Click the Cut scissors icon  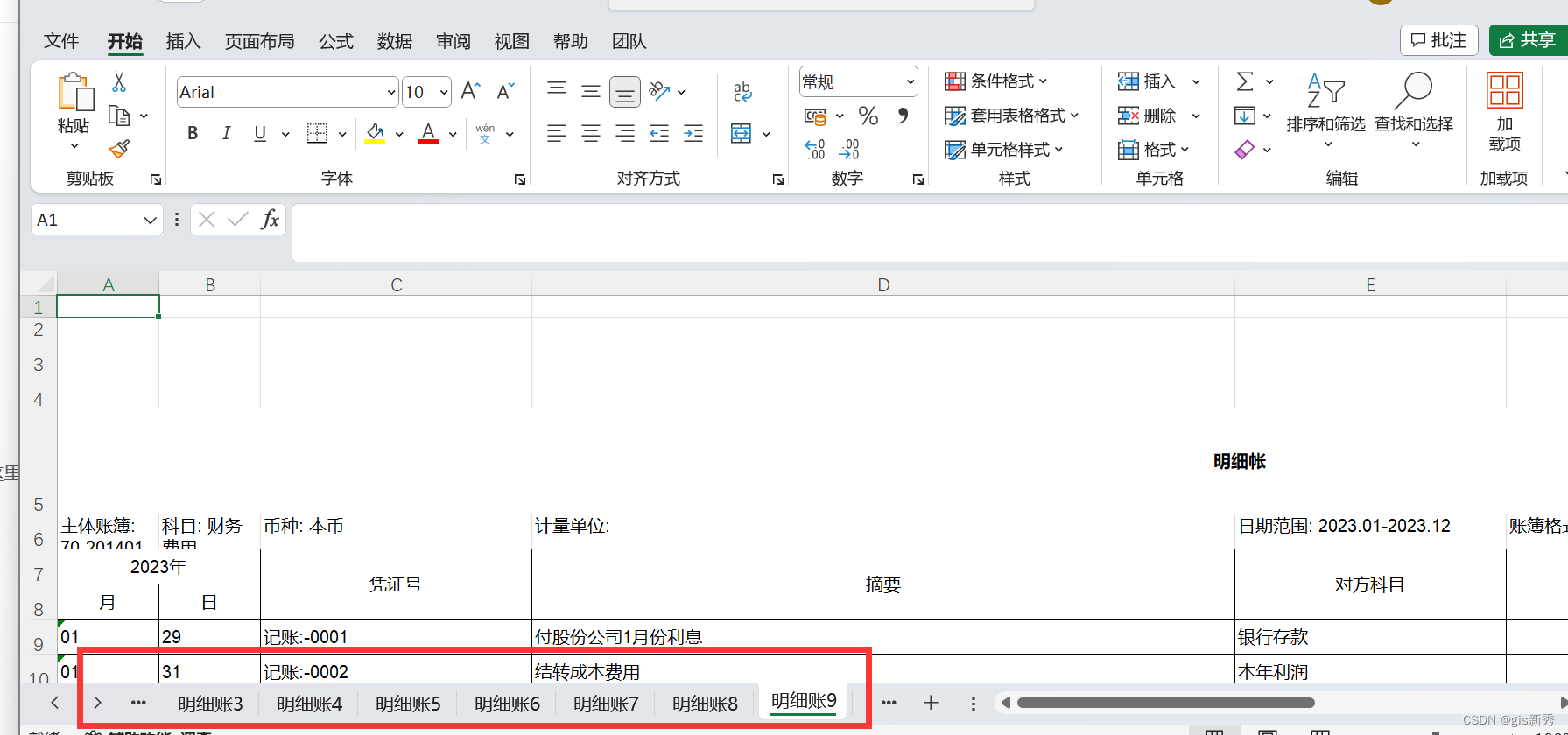119,82
